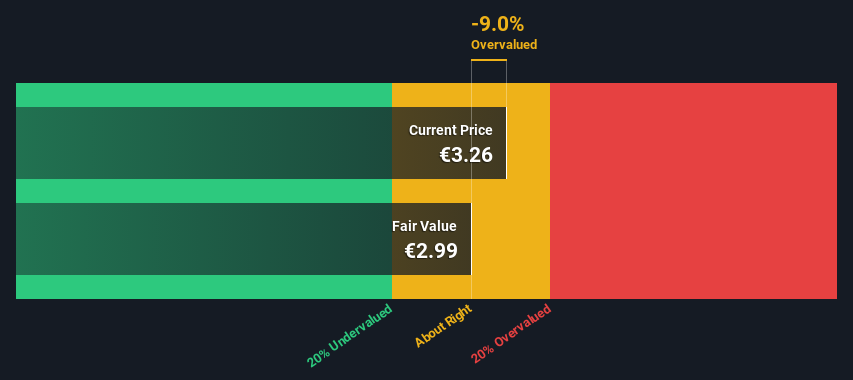
Task: Click the bright green undervalued strip at top
Action: pyautogui.click(x=204, y=95)
